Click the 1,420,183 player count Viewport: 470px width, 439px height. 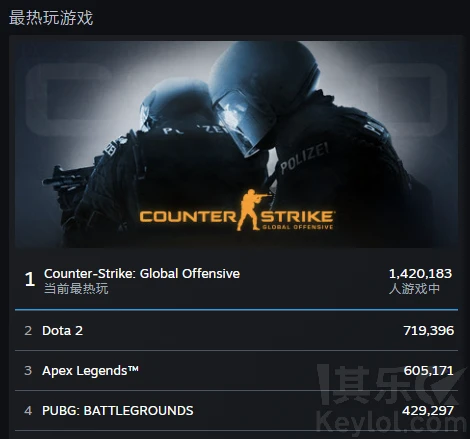point(420,274)
